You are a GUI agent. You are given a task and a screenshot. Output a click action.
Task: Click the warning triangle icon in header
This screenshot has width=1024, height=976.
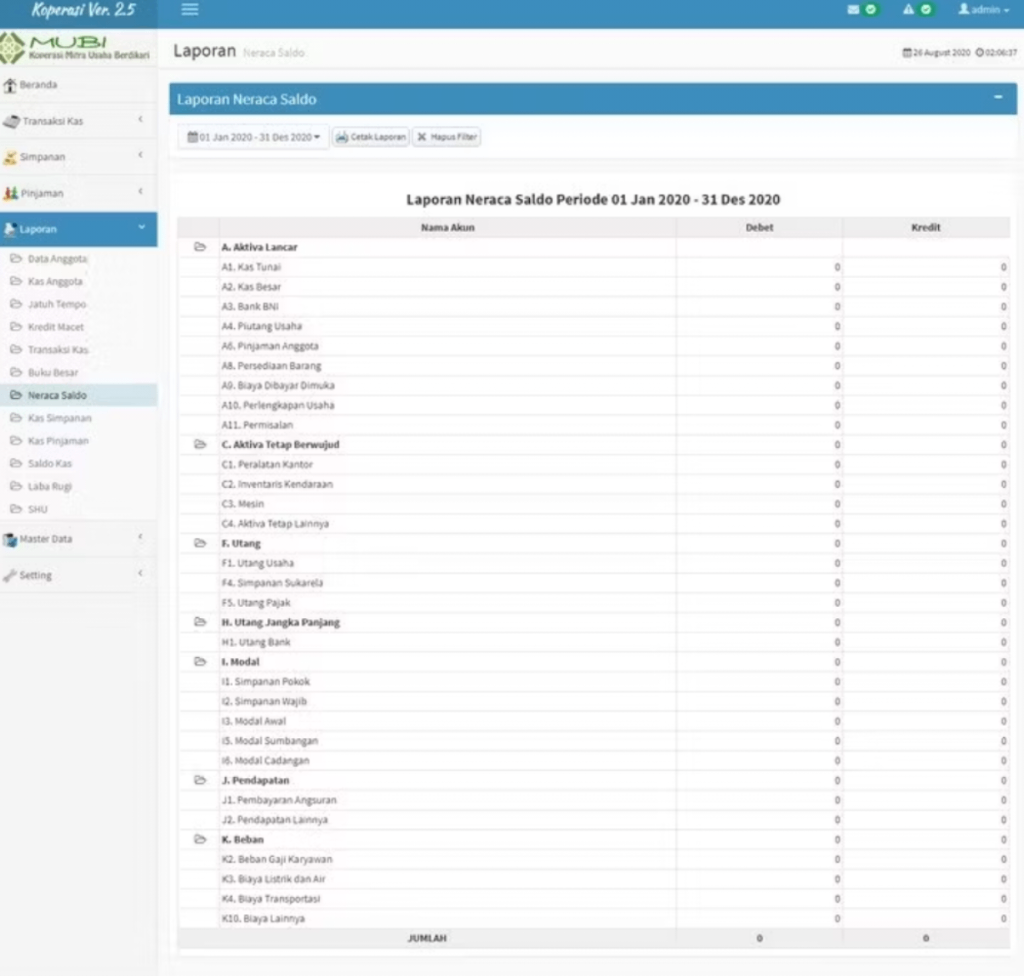907,9
